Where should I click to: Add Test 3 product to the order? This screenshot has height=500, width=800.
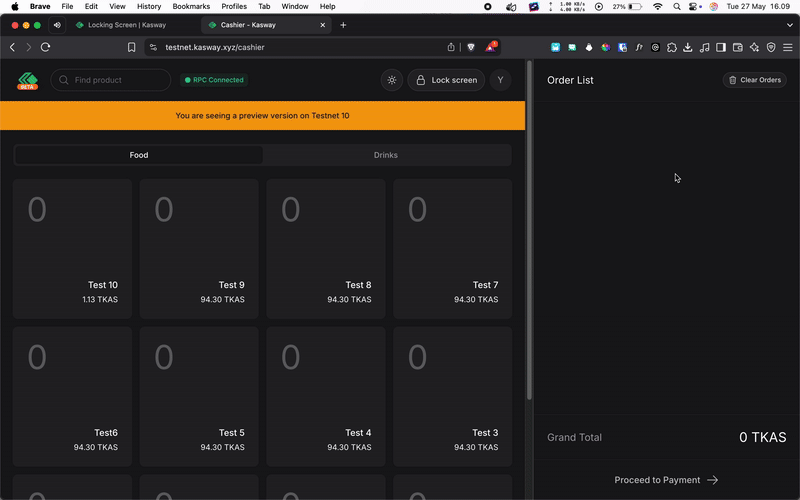[x=453, y=397]
